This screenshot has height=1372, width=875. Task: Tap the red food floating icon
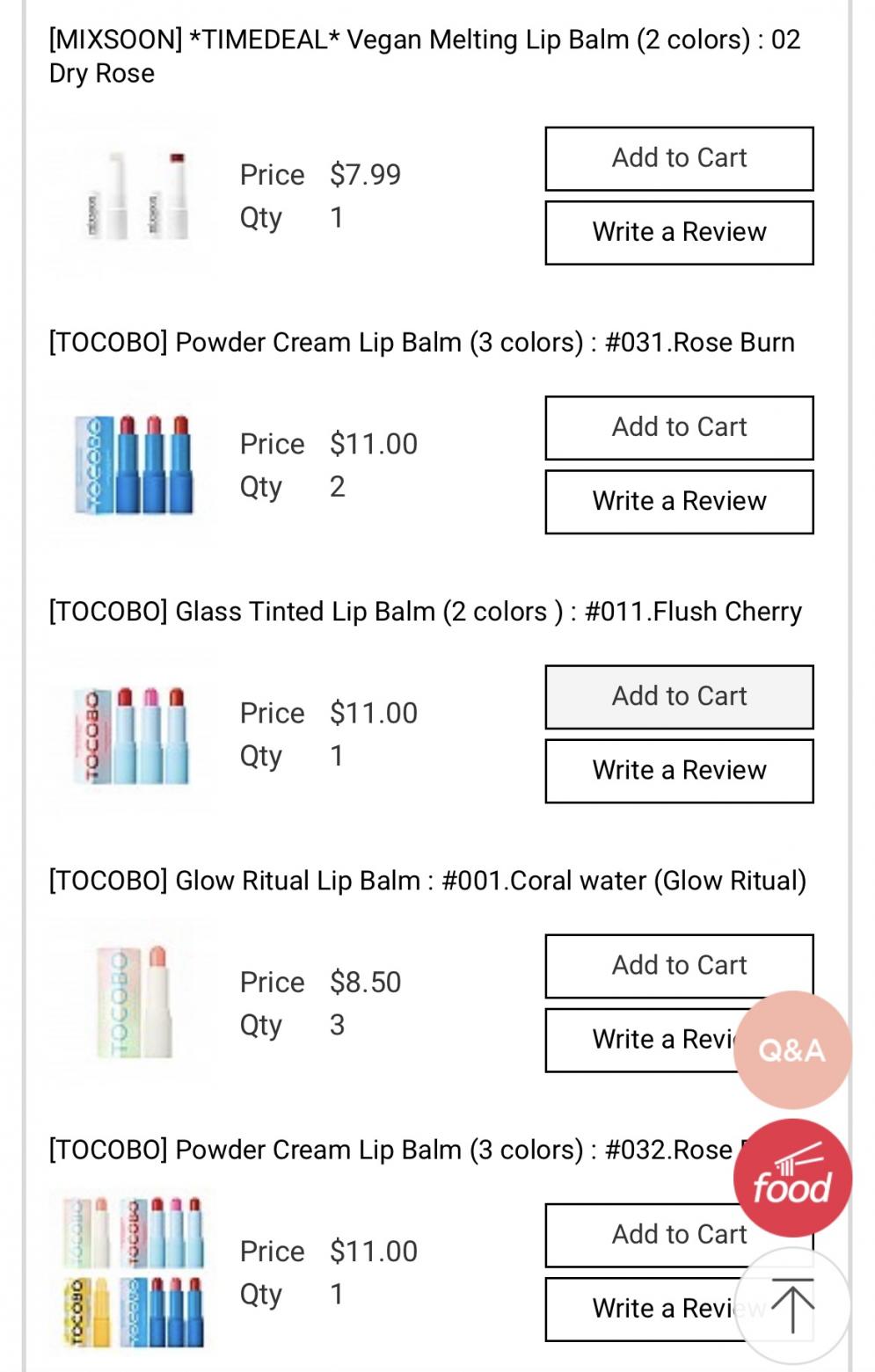(x=791, y=1179)
